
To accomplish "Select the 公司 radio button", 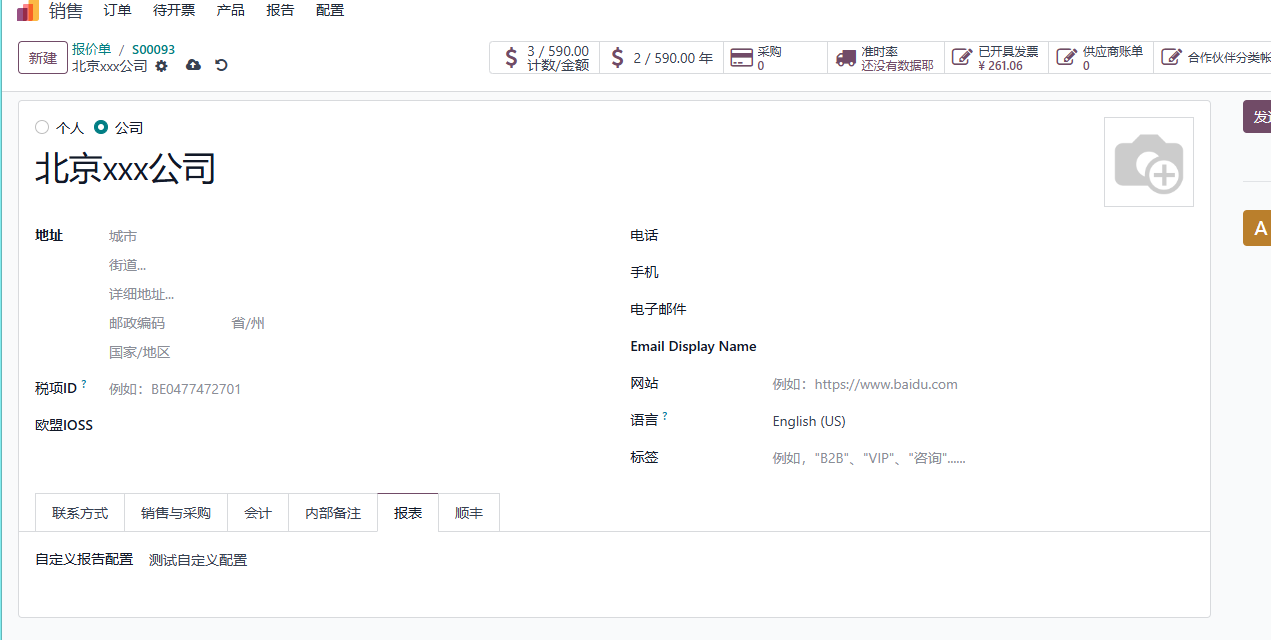I will [x=101, y=127].
